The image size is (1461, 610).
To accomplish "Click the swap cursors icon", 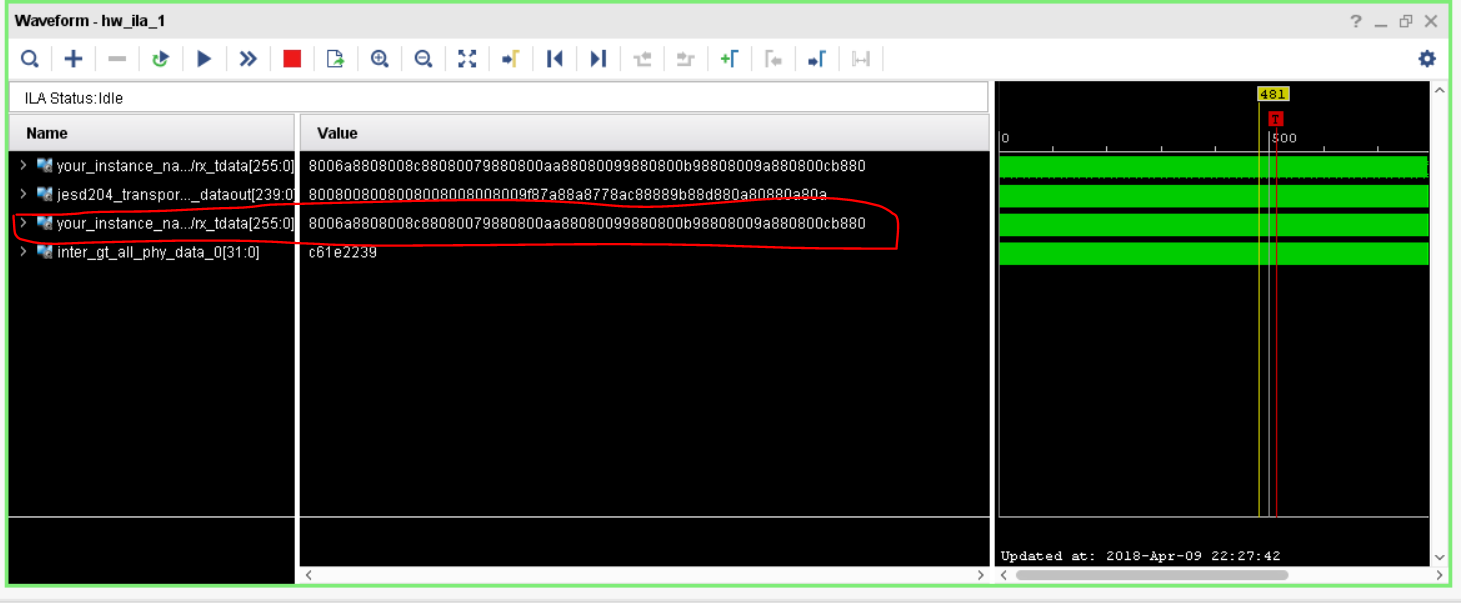I will pos(860,59).
